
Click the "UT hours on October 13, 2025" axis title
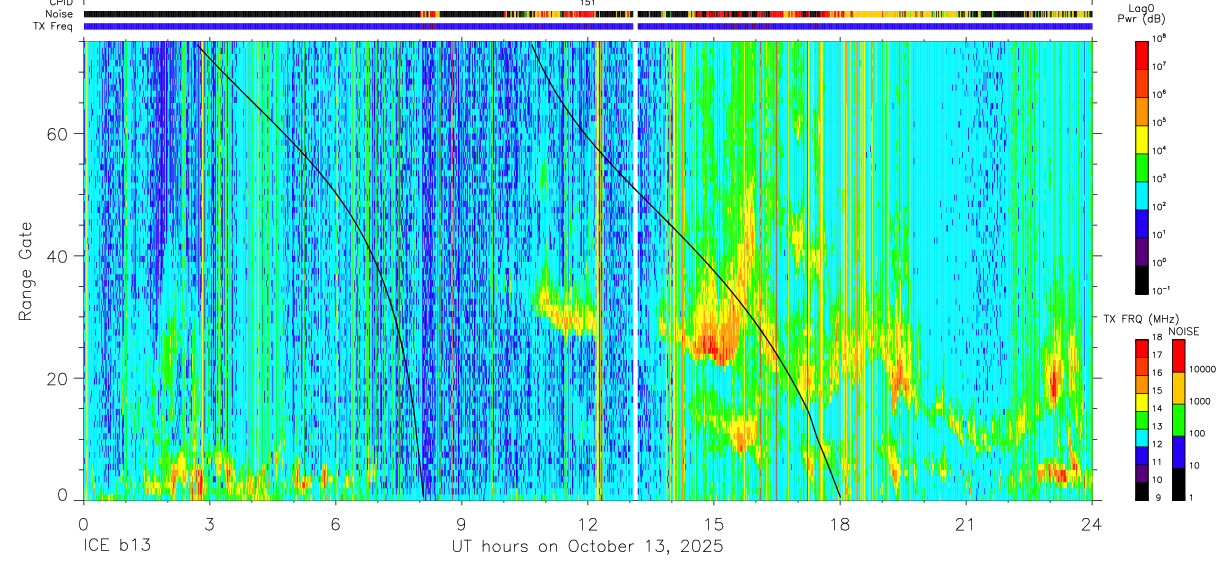[588, 547]
